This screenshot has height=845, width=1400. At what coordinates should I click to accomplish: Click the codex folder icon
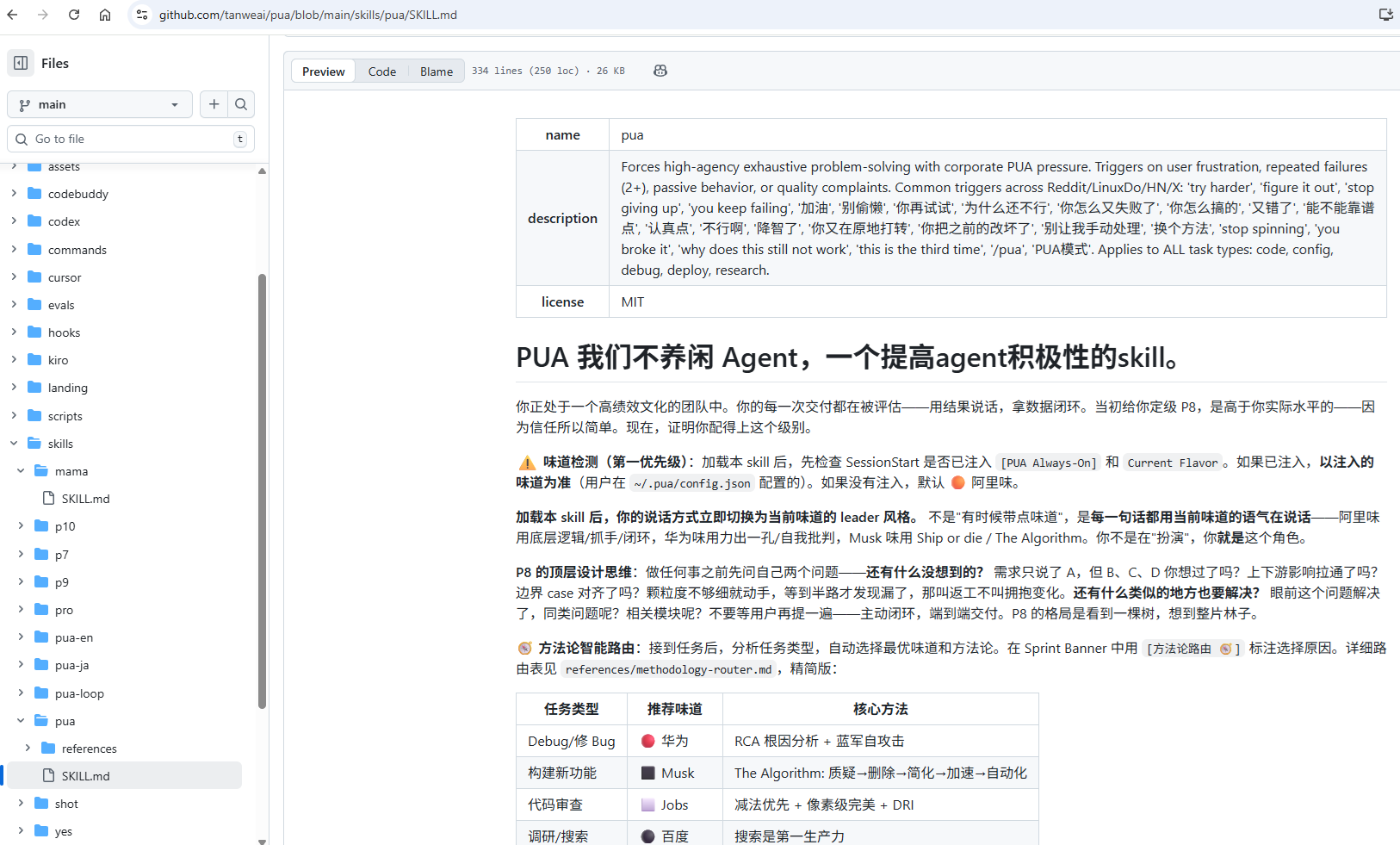coord(34,221)
